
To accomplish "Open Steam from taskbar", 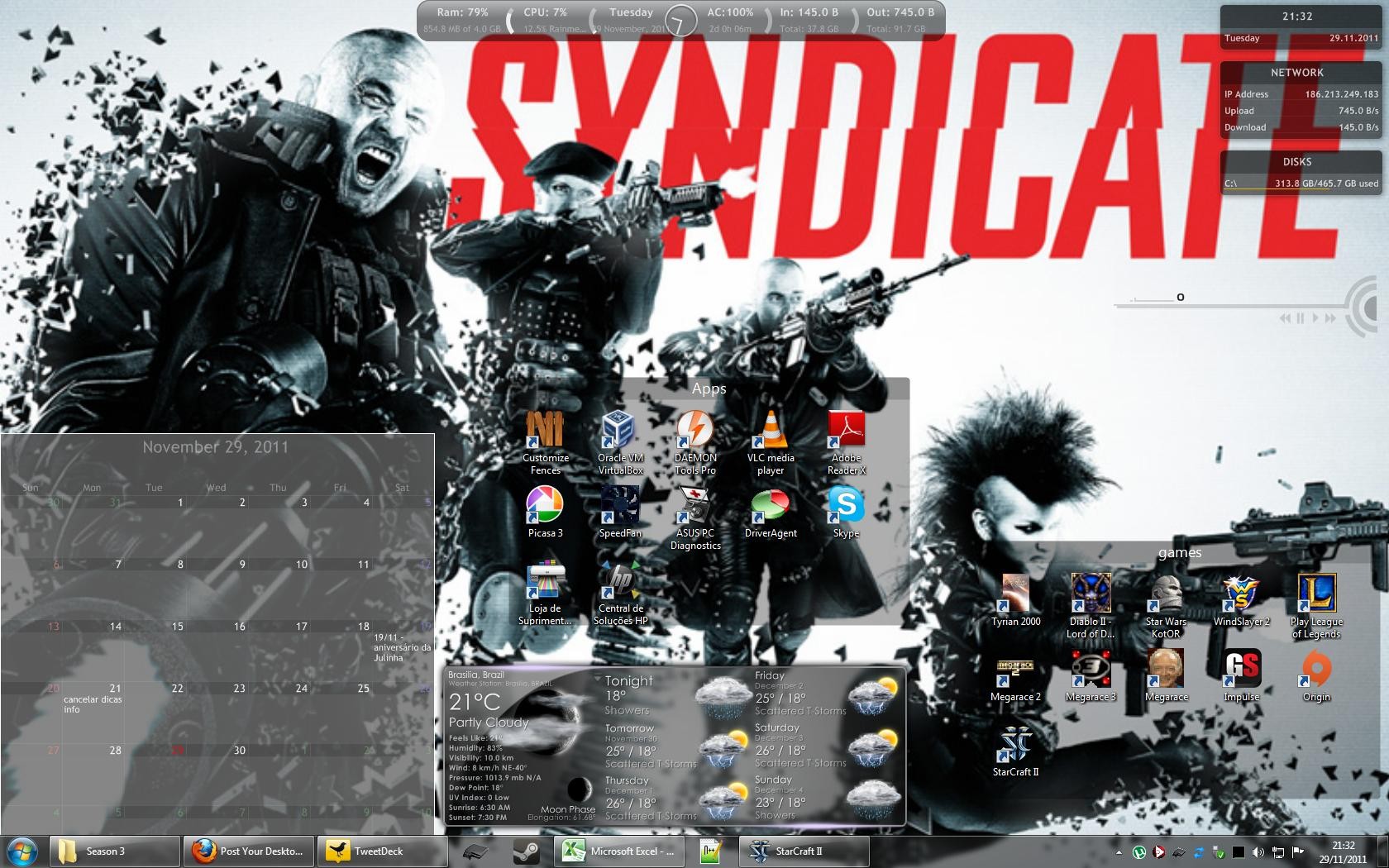I will tap(526, 851).
